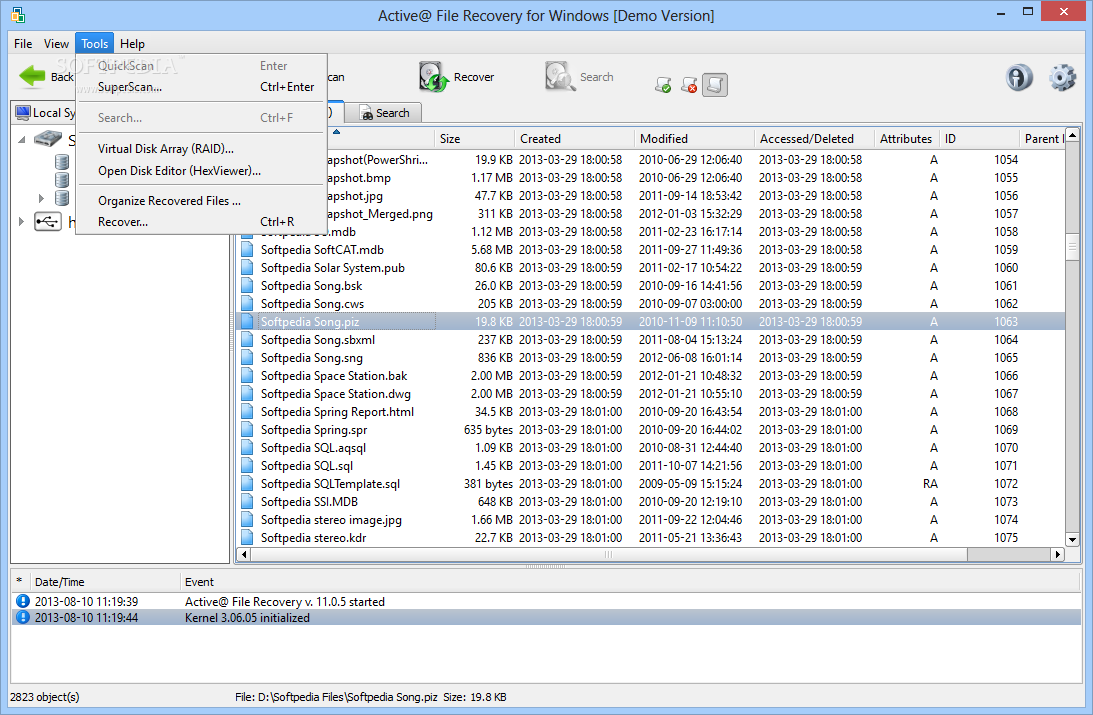This screenshot has height=715, width=1093.
Task: Sort by the Created column header
Action: click(x=574, y=139)
